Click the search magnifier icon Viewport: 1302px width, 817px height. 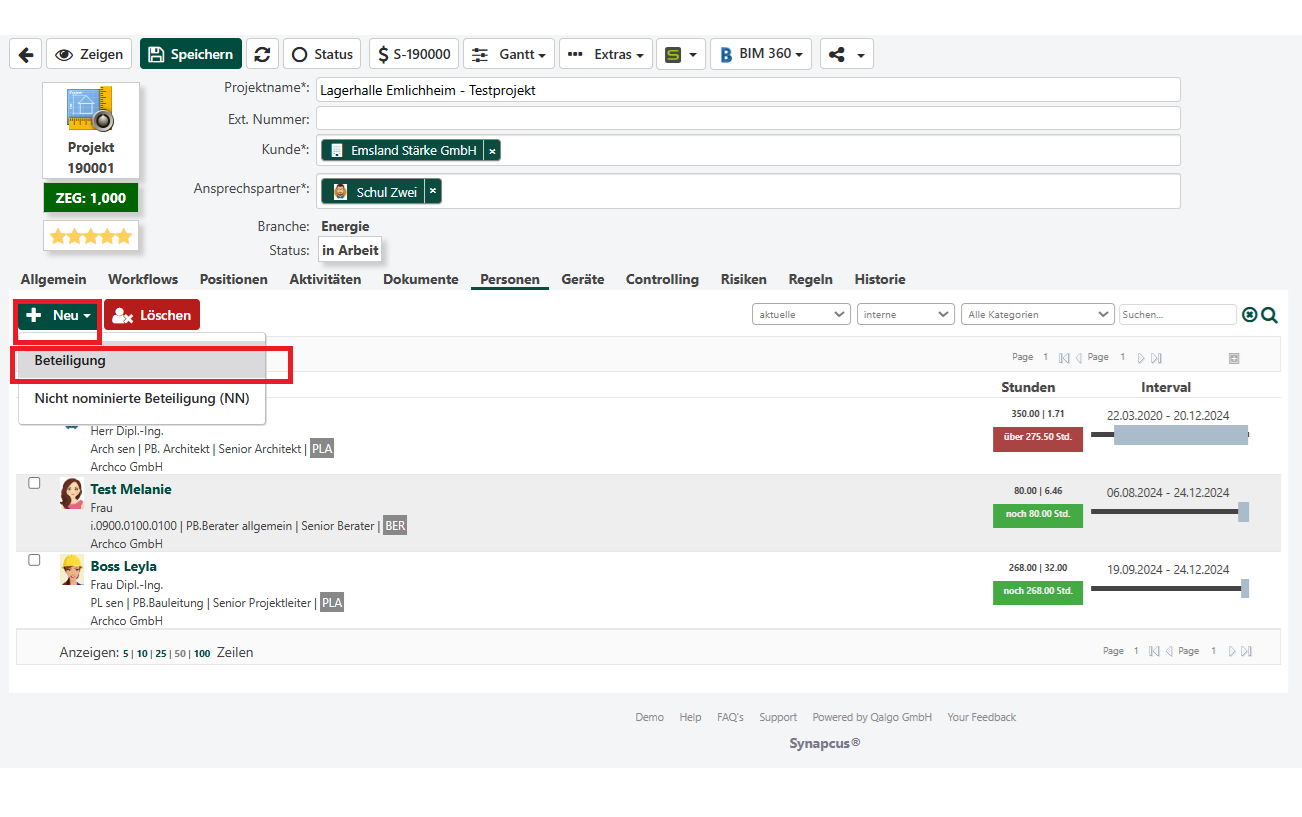point(1270,315)
